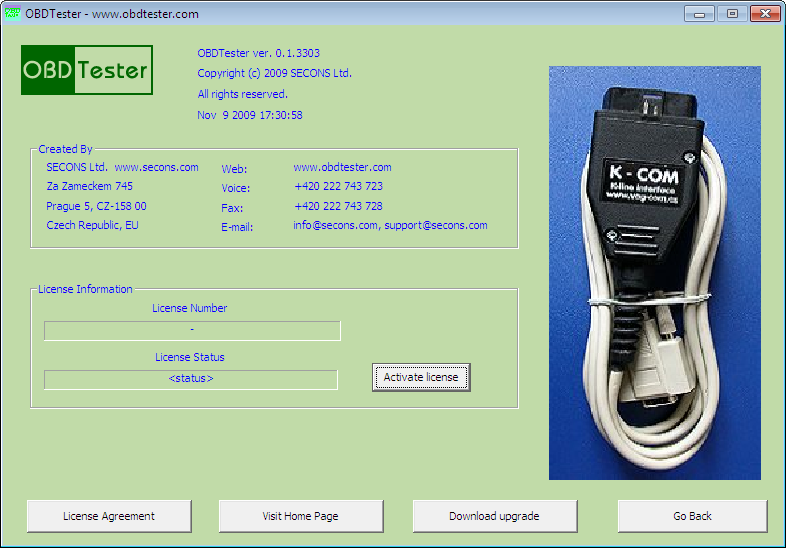Click fax number '+420 222 743 728'

pyautogui.click(x=338, y=206)
